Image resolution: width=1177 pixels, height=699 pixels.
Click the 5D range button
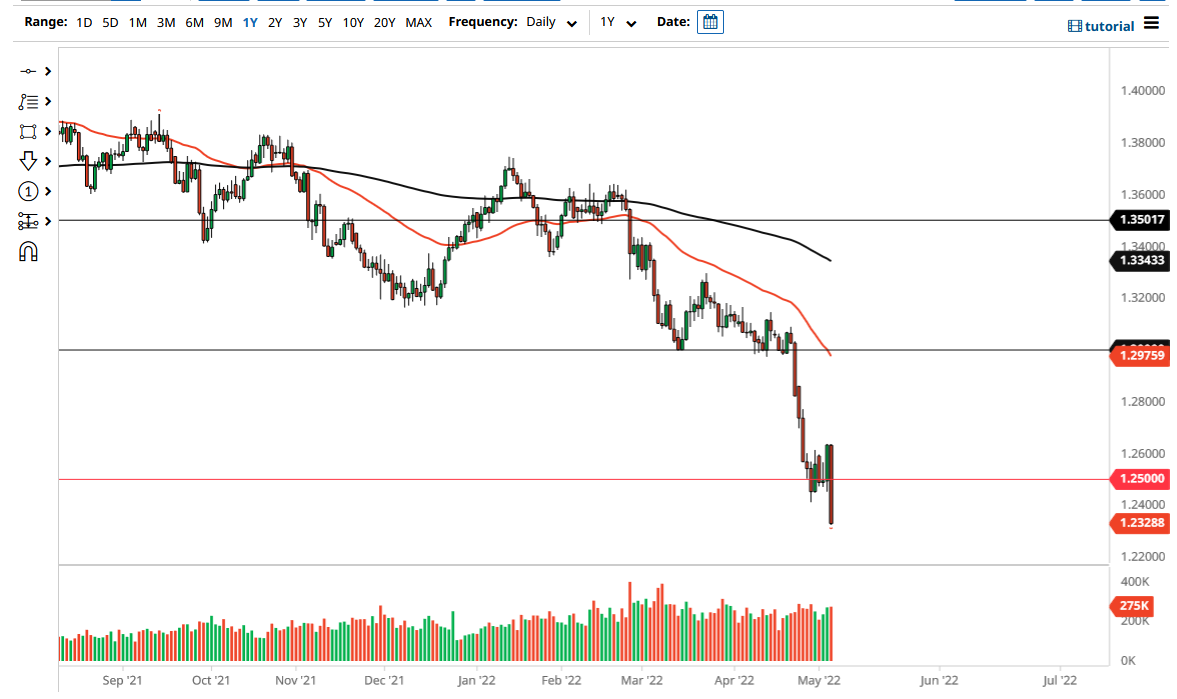click(x=110, y=21)
